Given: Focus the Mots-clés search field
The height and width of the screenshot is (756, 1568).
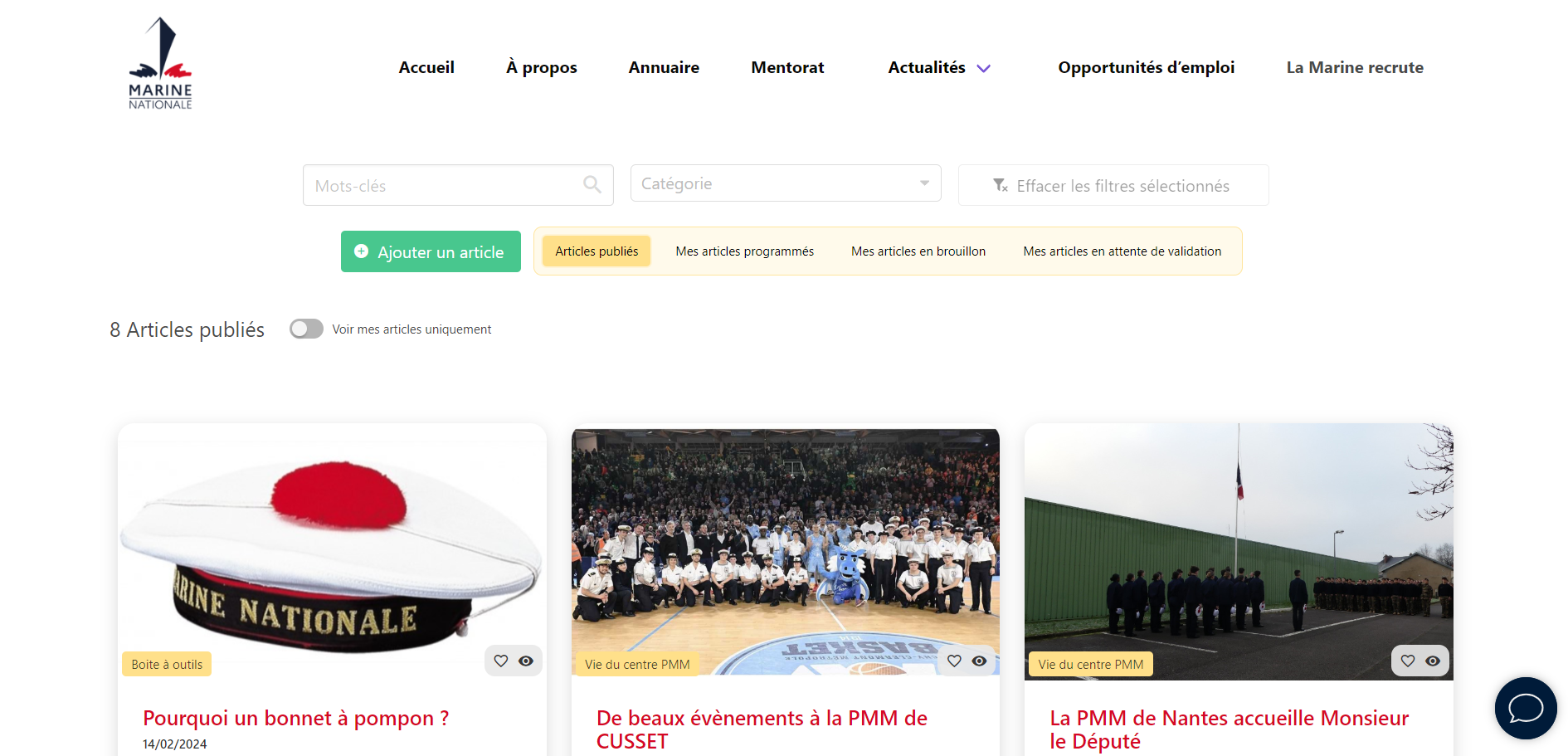Looking at the screenshot, I should pos(458,185).
